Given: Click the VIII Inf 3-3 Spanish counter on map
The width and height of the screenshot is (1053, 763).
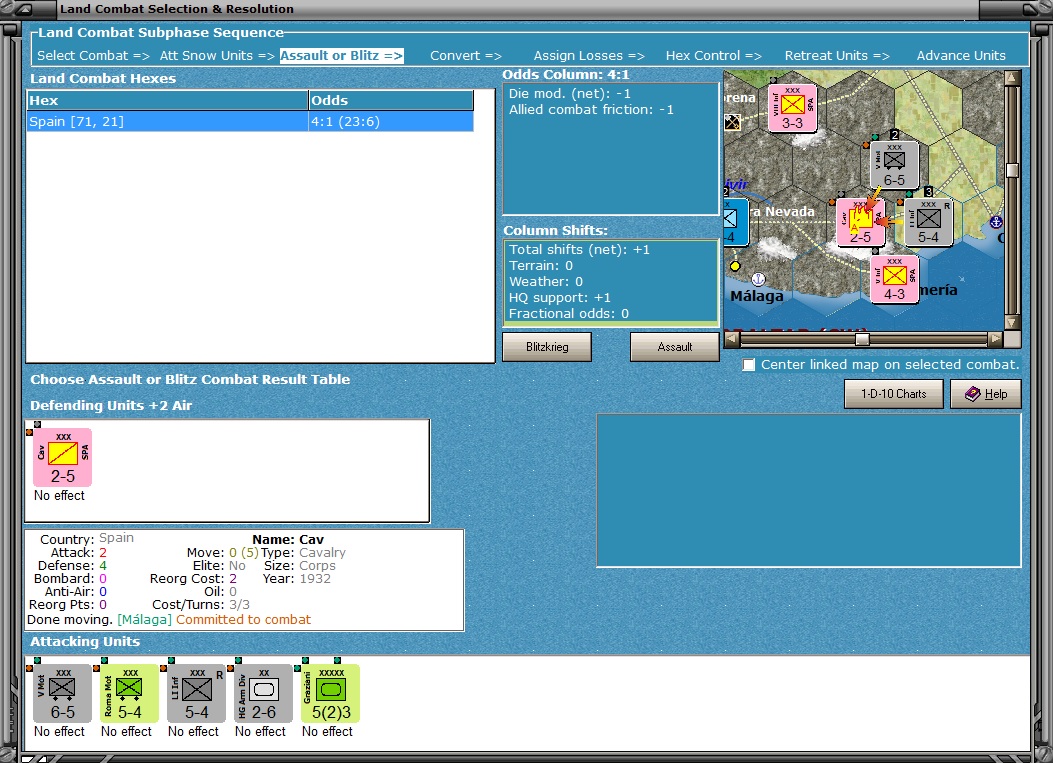Looking at the screenshot, I should [x=792, y=108].
